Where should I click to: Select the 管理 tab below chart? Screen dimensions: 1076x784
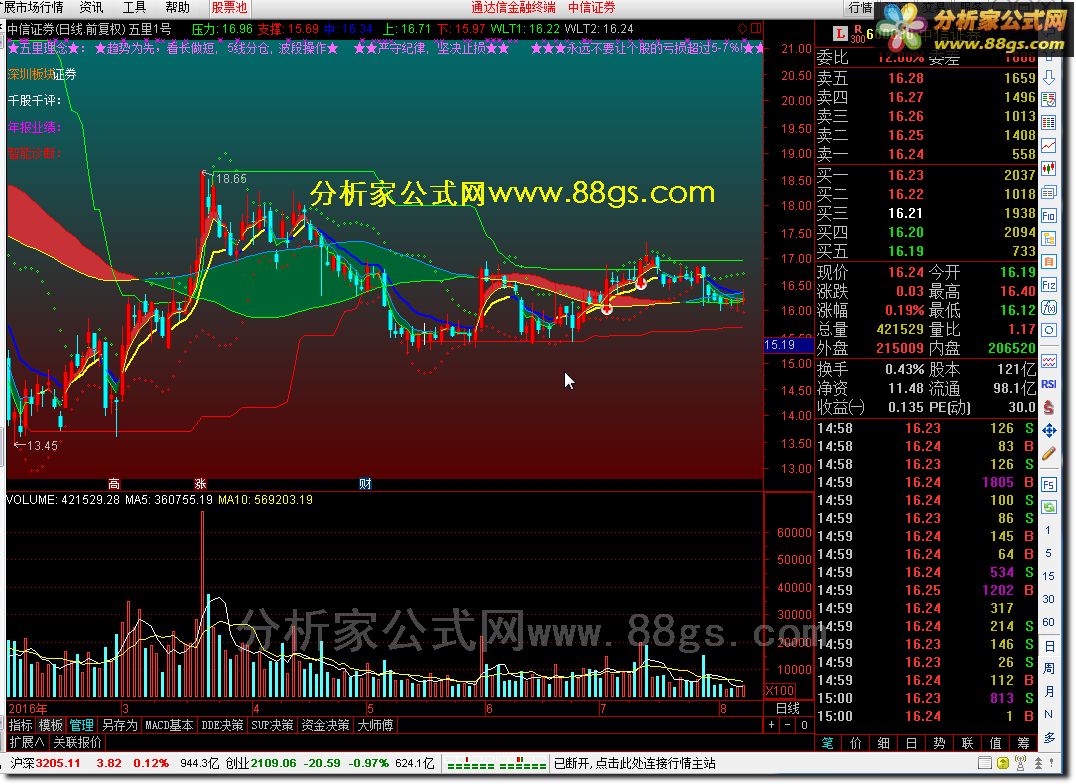click(81, 725)
